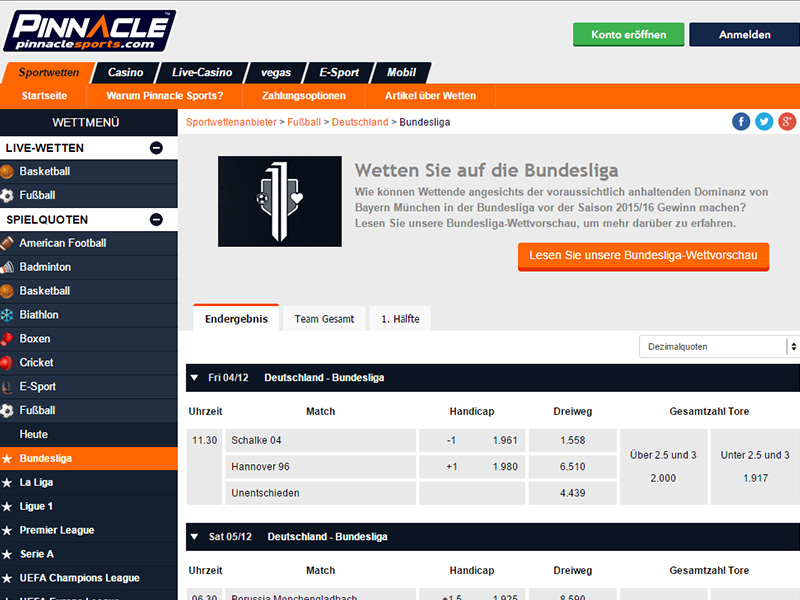Select Hannover 96 Dreiweg odds 6.510
The height and width of the screenshot is (600, 800).
[572, 467]
